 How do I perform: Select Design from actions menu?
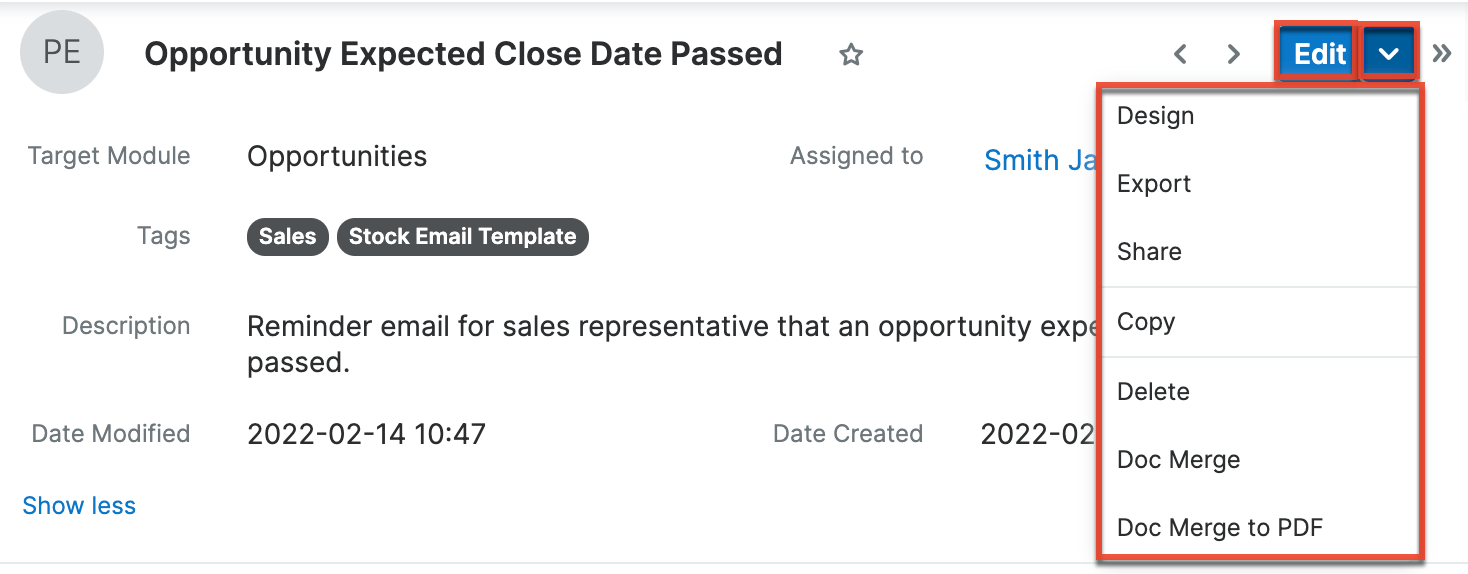(1156, 116)
